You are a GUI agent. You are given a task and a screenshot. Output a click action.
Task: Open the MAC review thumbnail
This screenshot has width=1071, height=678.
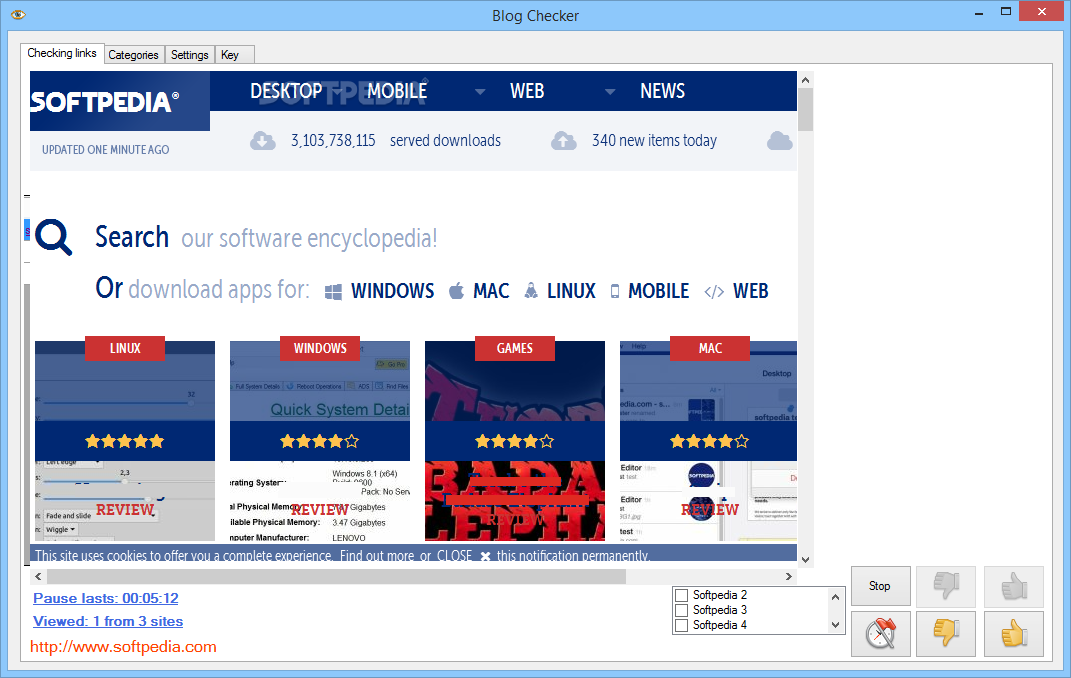tap(708, 440)
